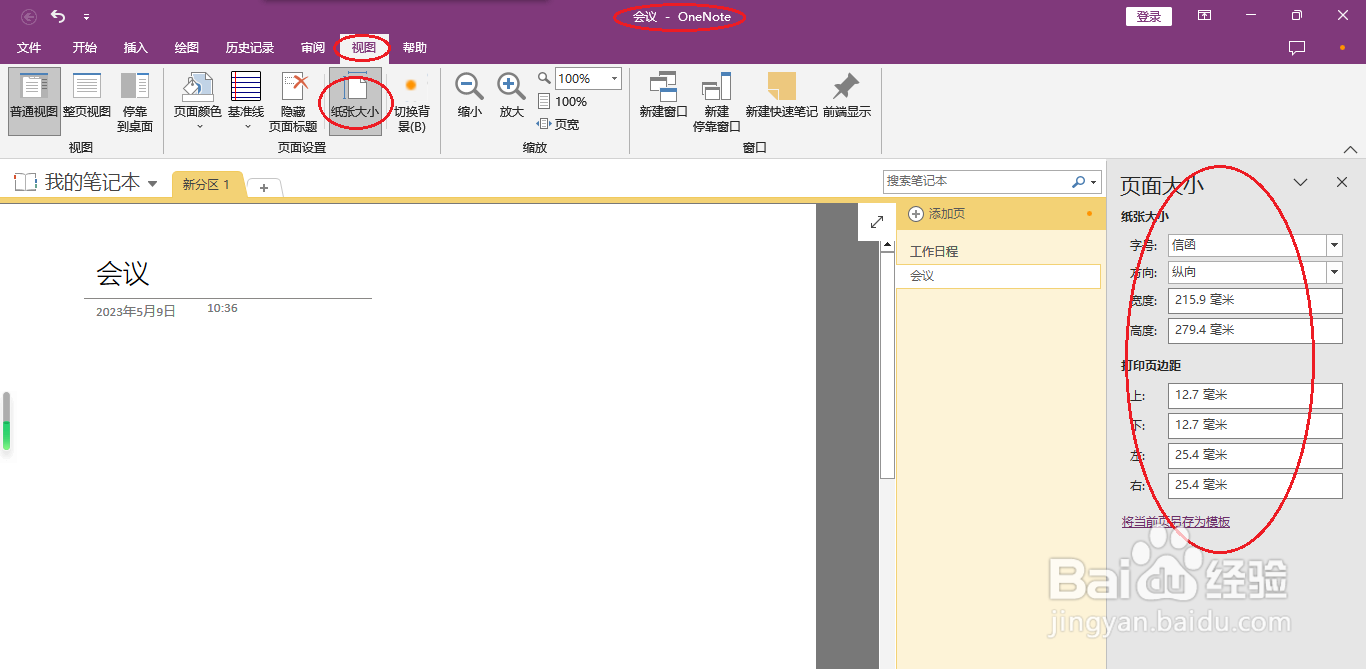Click the page time 10:36
This screenshot has width=1366, height=669.
coord(222,308)
